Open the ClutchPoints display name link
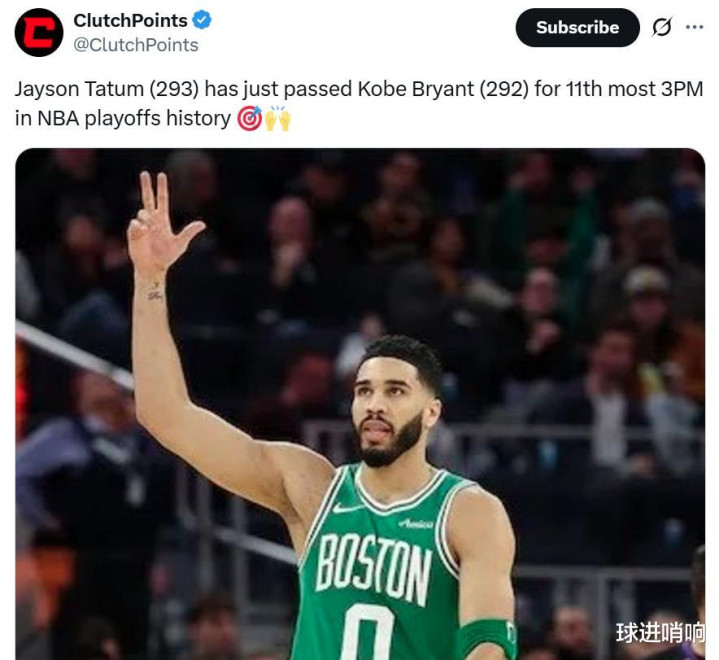 point(130,20)
